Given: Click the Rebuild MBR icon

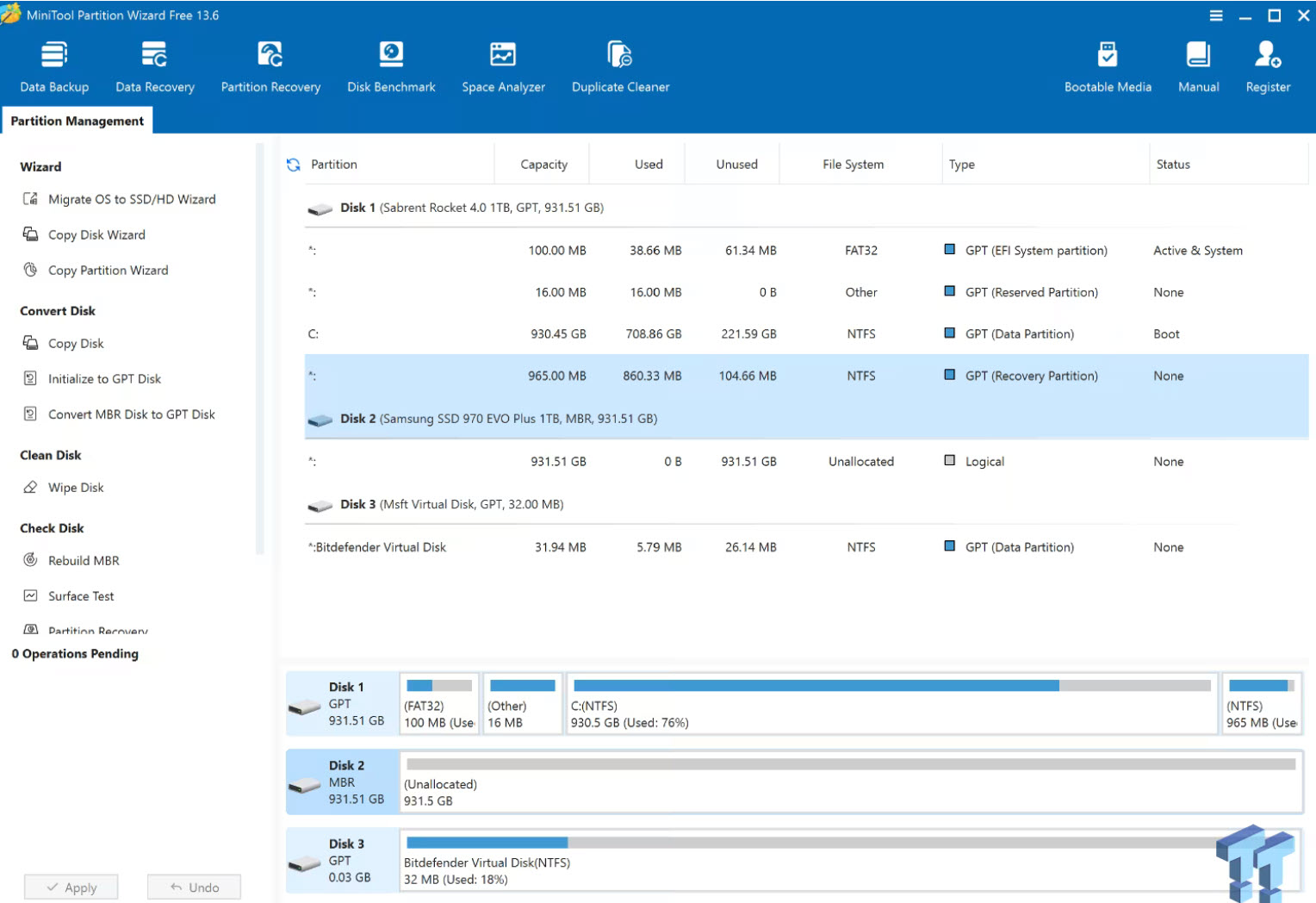Looking at the screenshot, I should pyautogui.click(x=30, y=560).
